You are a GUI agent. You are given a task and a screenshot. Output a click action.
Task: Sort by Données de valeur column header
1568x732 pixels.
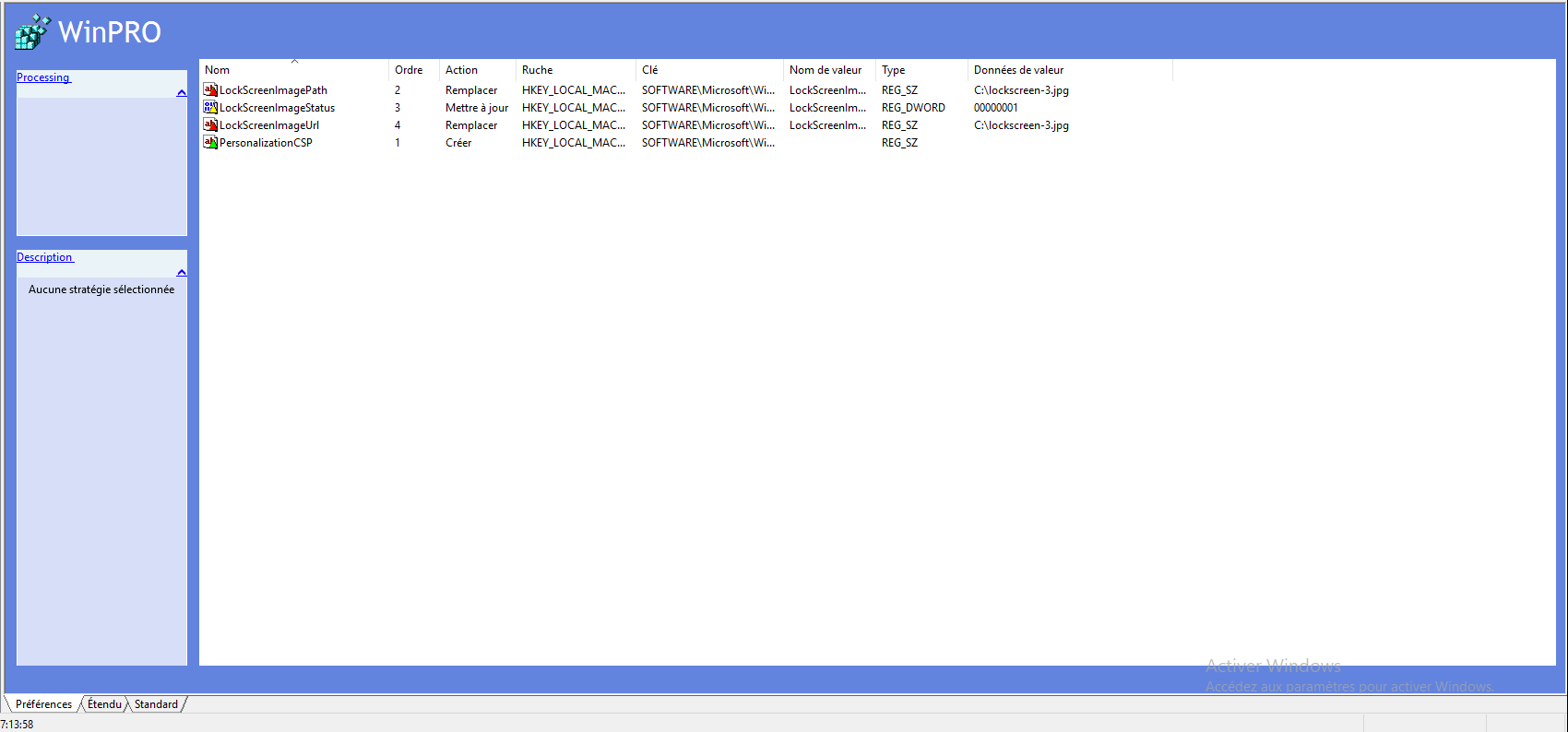pos(1018,70)
